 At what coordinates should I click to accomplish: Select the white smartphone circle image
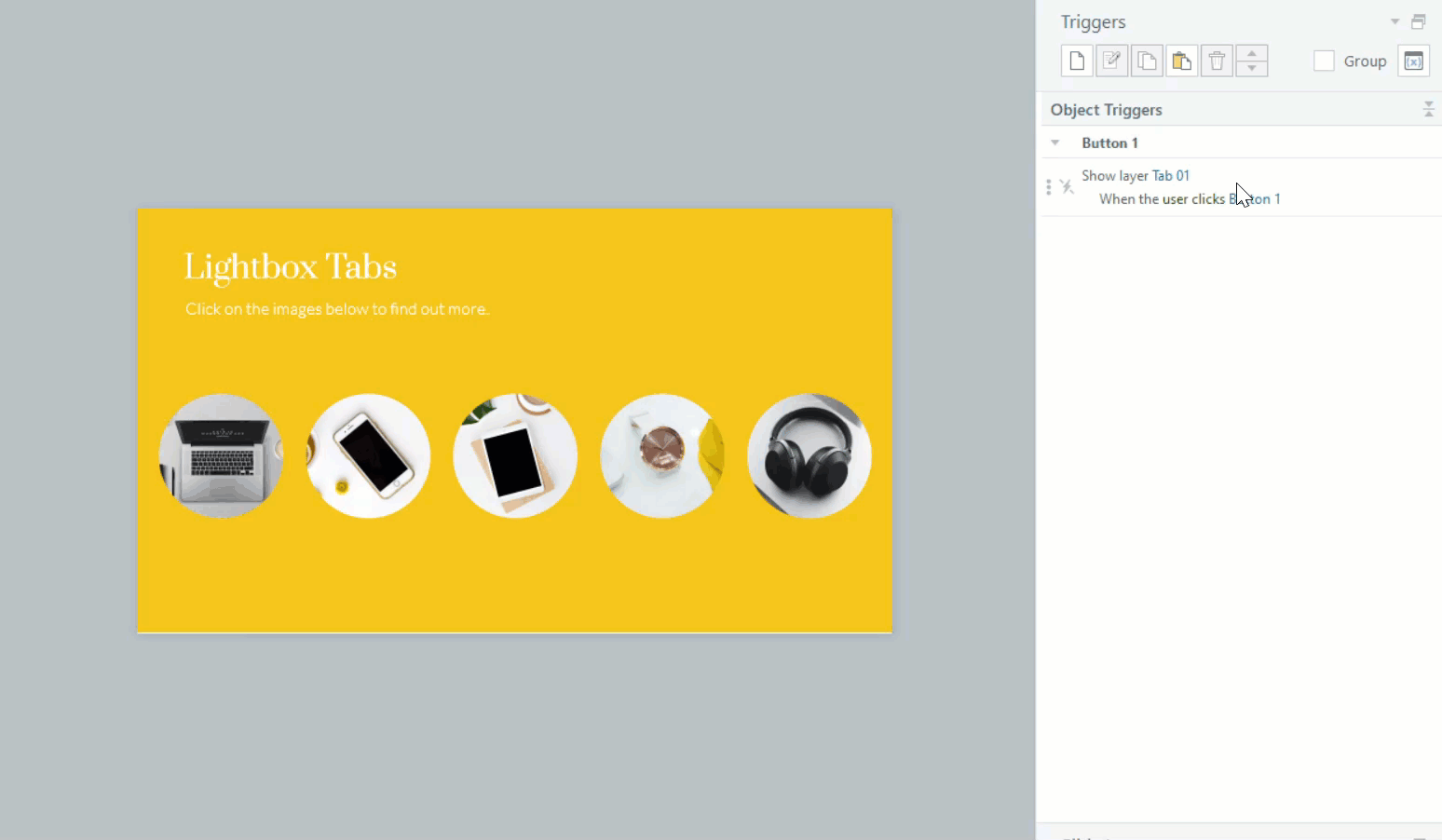[x=368, y=455]
